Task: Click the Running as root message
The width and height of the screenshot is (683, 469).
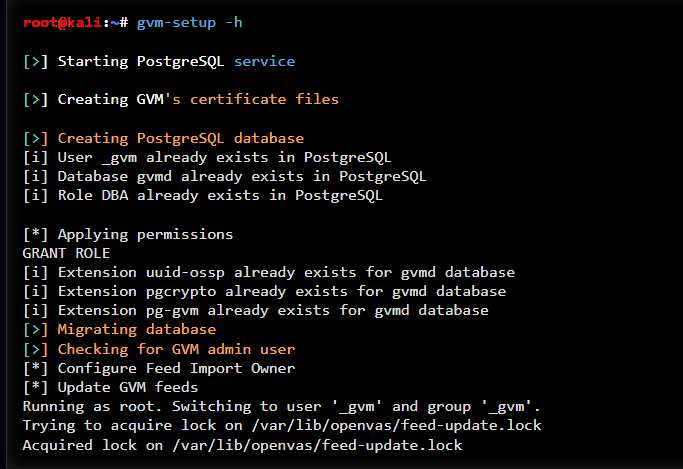Action: pyautogui.click(x=281, y=406)
